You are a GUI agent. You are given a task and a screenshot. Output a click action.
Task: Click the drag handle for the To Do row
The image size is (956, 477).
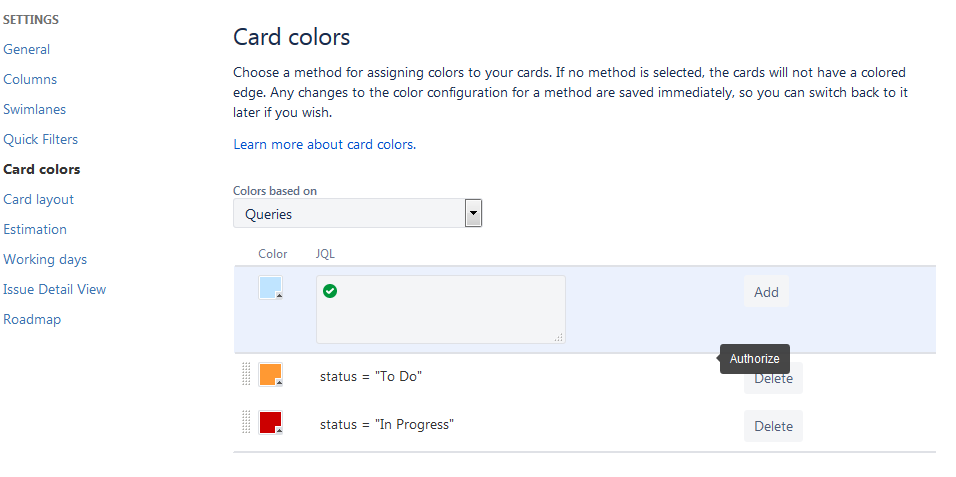(246, 374)
